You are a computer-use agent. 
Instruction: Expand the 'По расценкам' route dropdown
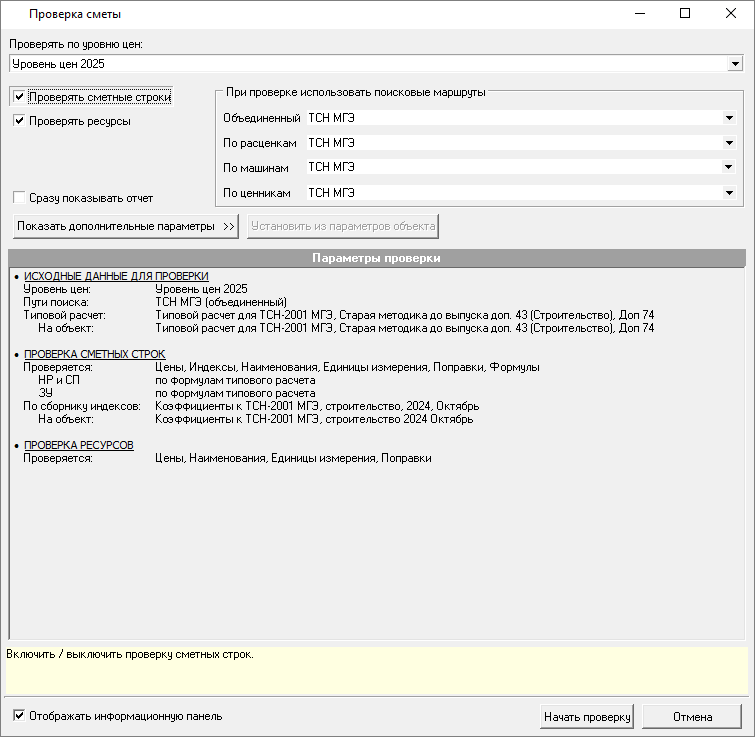729,143
